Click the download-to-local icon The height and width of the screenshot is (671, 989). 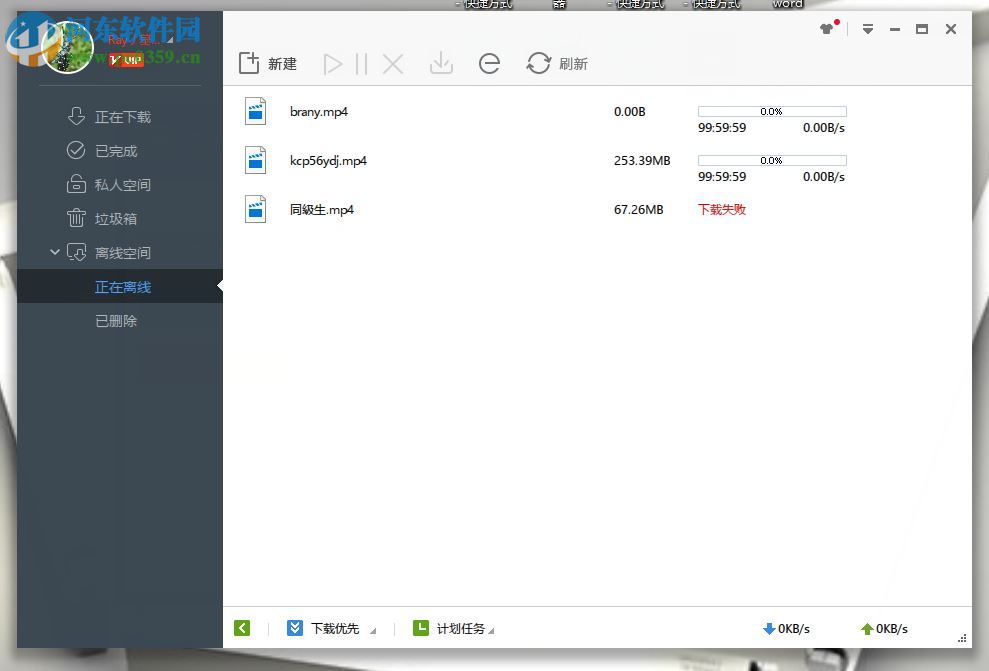pos(441,63)
